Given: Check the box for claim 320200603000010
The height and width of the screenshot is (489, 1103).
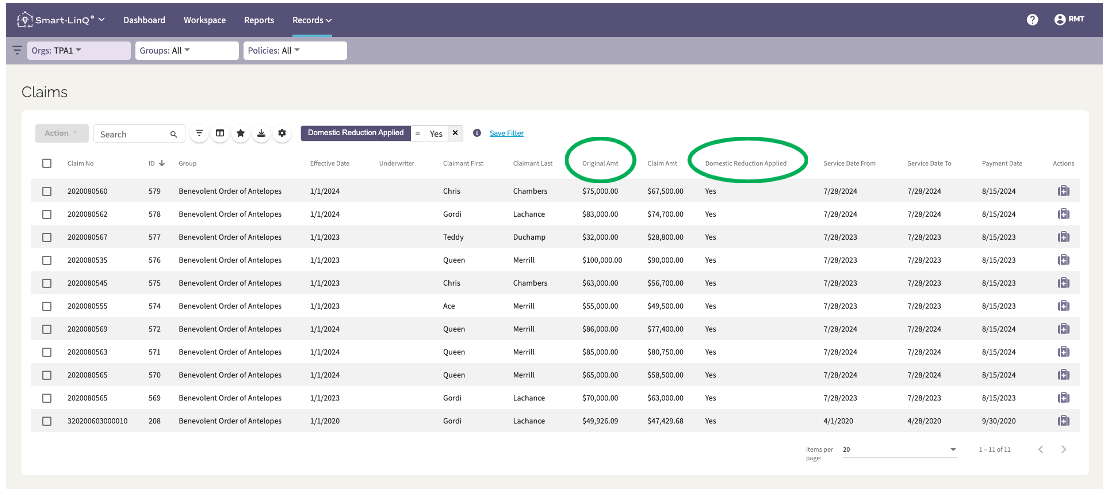Looking at the screenshot, I should pos(46,421).
